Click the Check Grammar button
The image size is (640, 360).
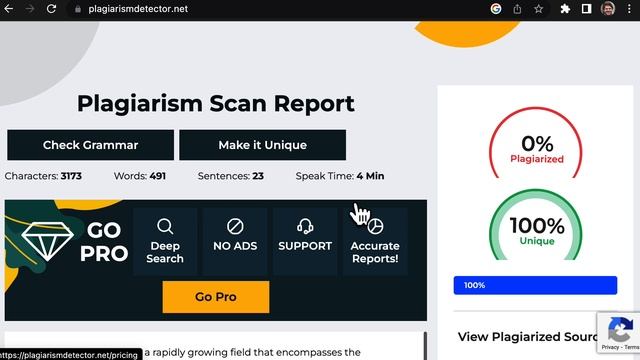tap(91, 145)
